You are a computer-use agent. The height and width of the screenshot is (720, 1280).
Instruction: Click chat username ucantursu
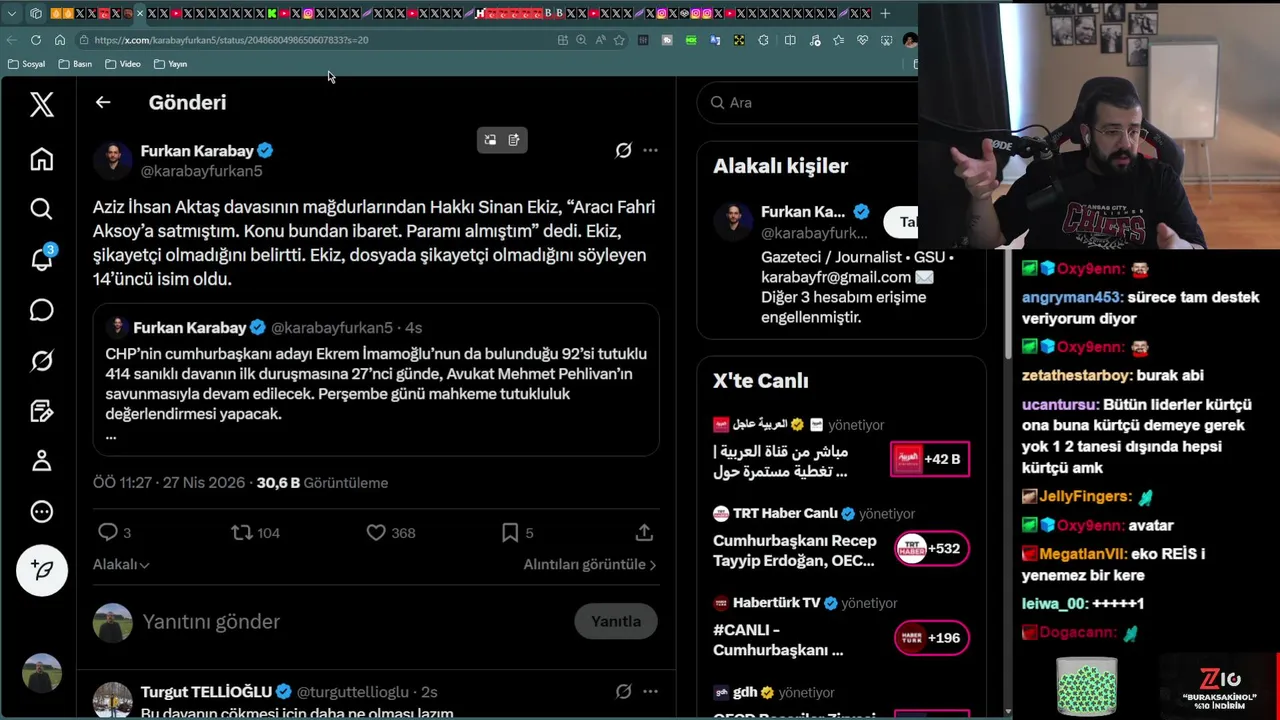[x=1058, y=405]
